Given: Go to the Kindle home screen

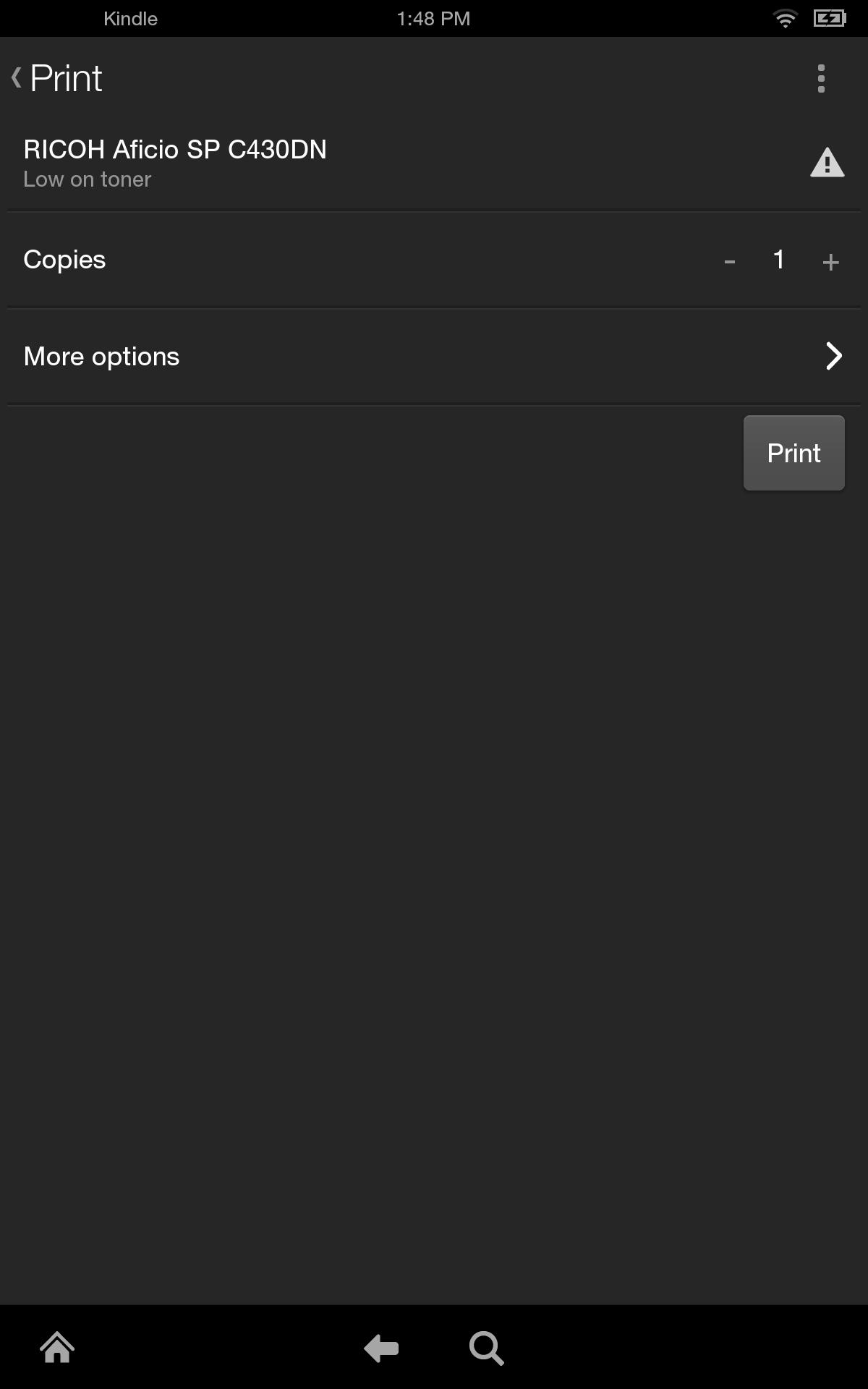Looking at the screenshot, I should (57, 1348).
